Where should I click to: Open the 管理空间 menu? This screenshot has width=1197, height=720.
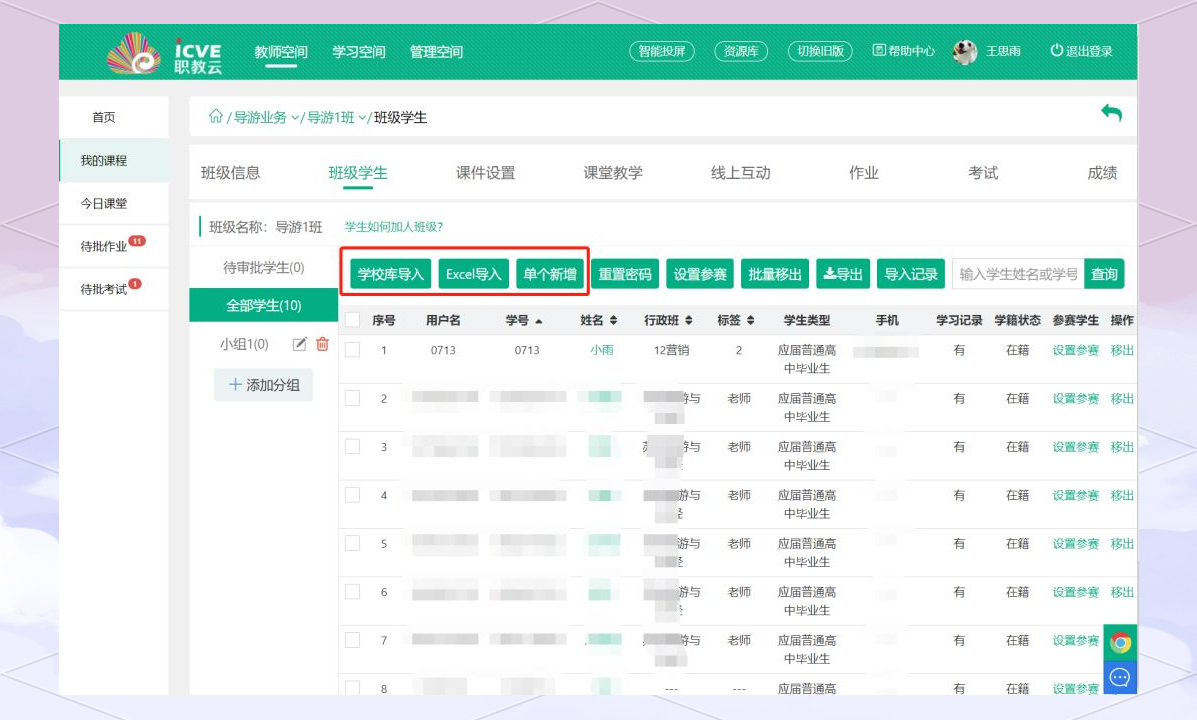point(436,52)
